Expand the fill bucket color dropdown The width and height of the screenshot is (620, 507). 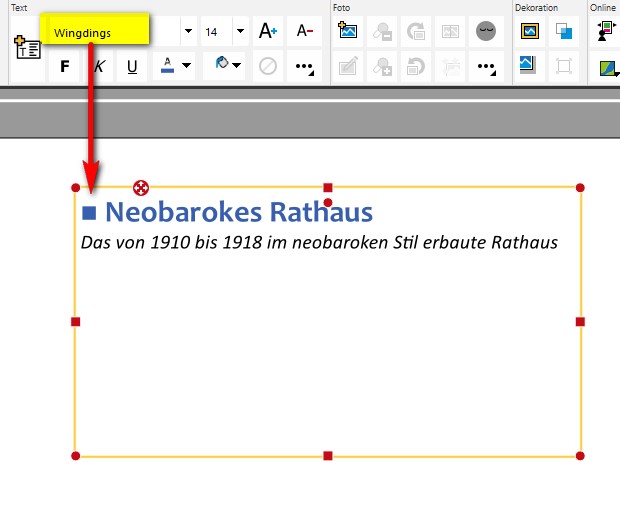click(x=238, y=67)
